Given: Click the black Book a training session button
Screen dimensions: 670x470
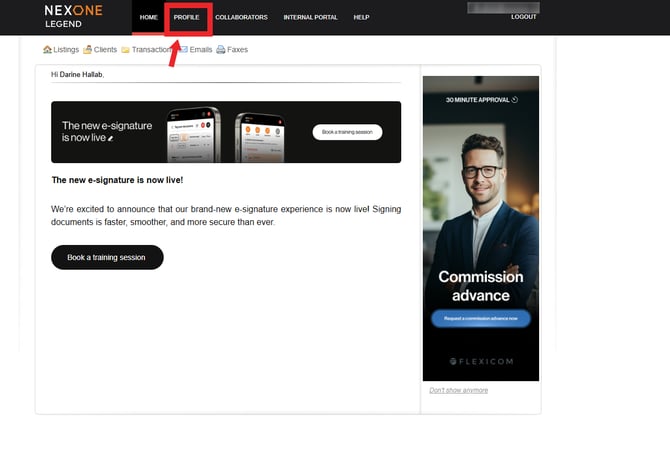Looking at the screenshot, I should click(x=107, y=257).
